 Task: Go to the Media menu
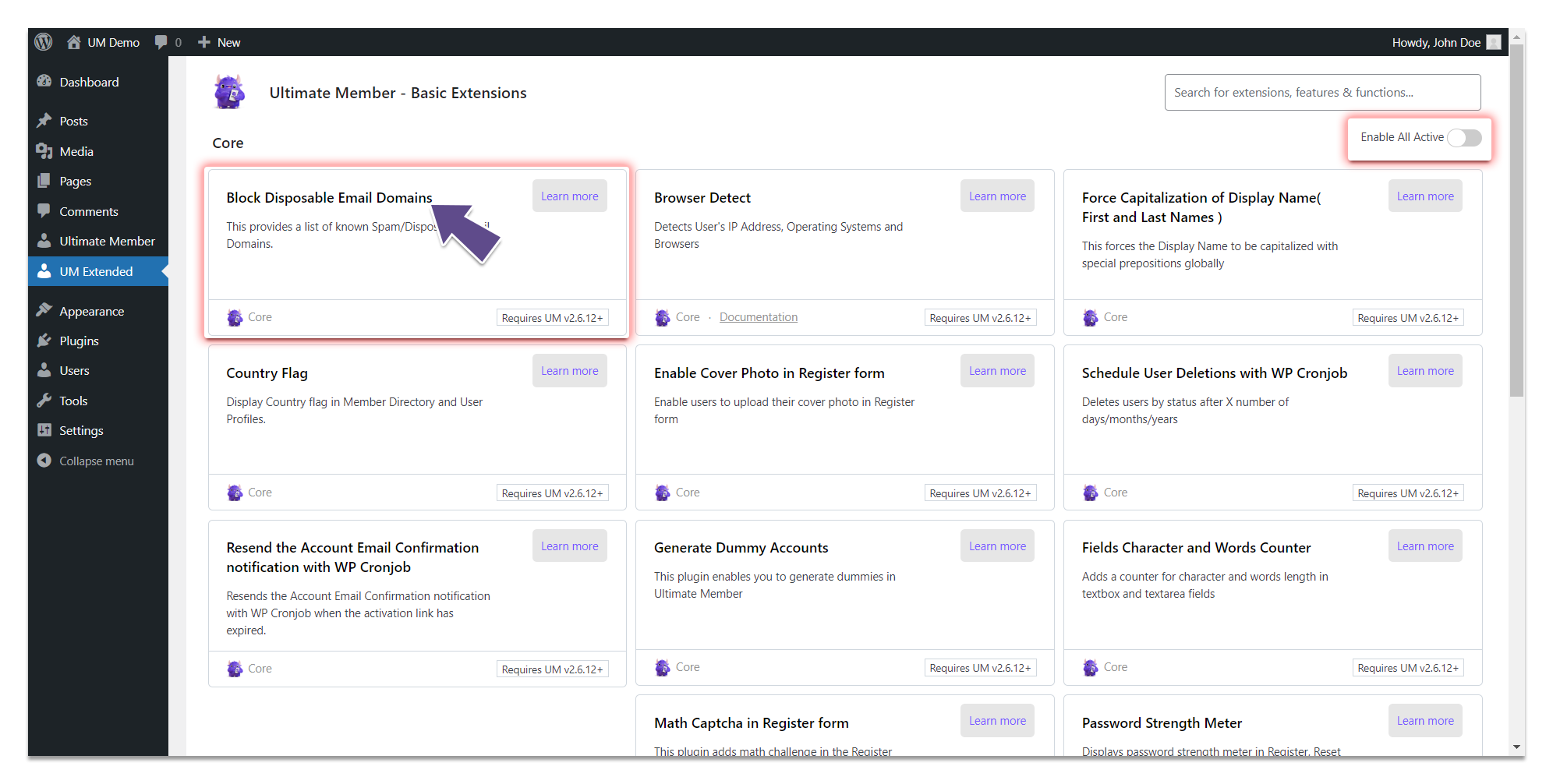98,151
